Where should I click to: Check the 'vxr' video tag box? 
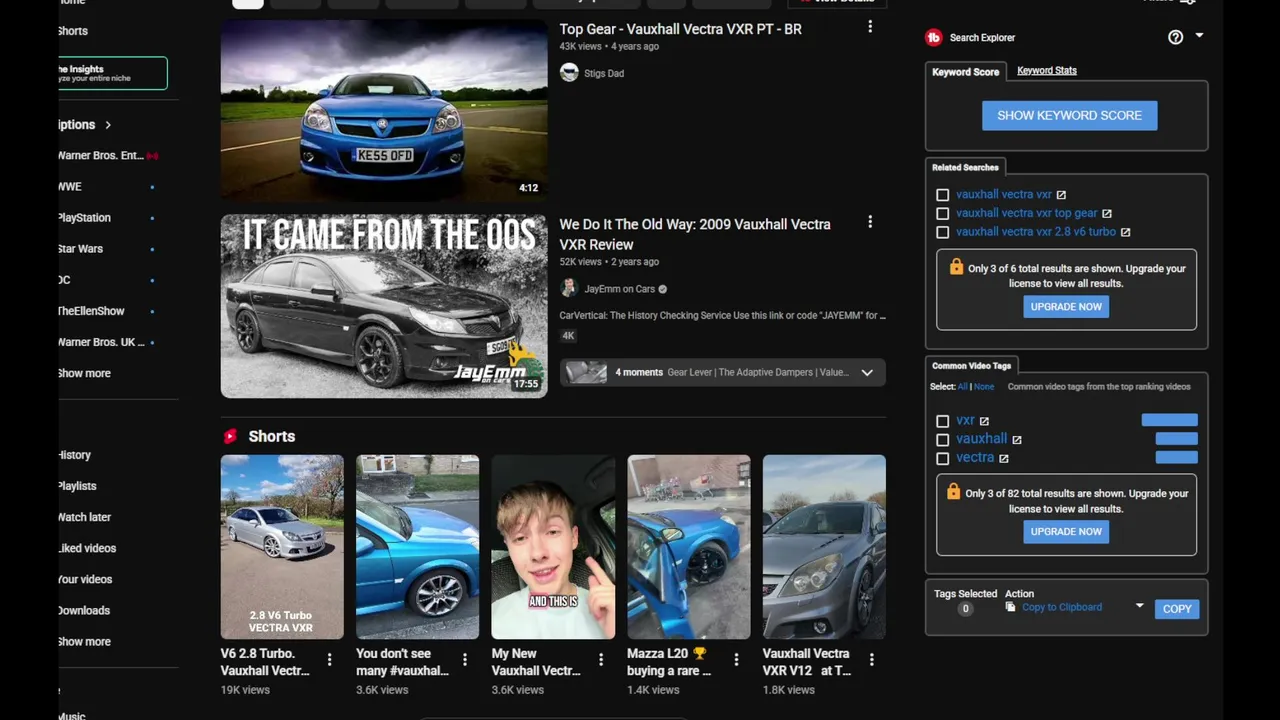point(942,421)
